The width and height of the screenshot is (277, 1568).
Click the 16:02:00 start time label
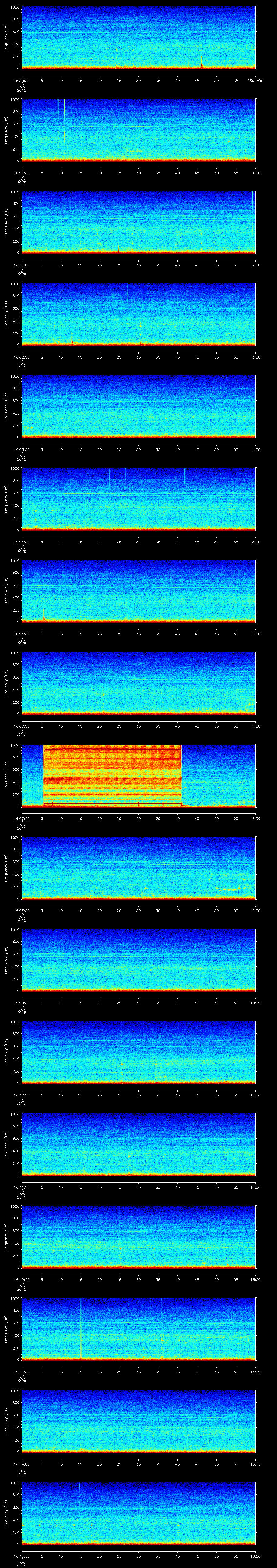coord(21,357)
